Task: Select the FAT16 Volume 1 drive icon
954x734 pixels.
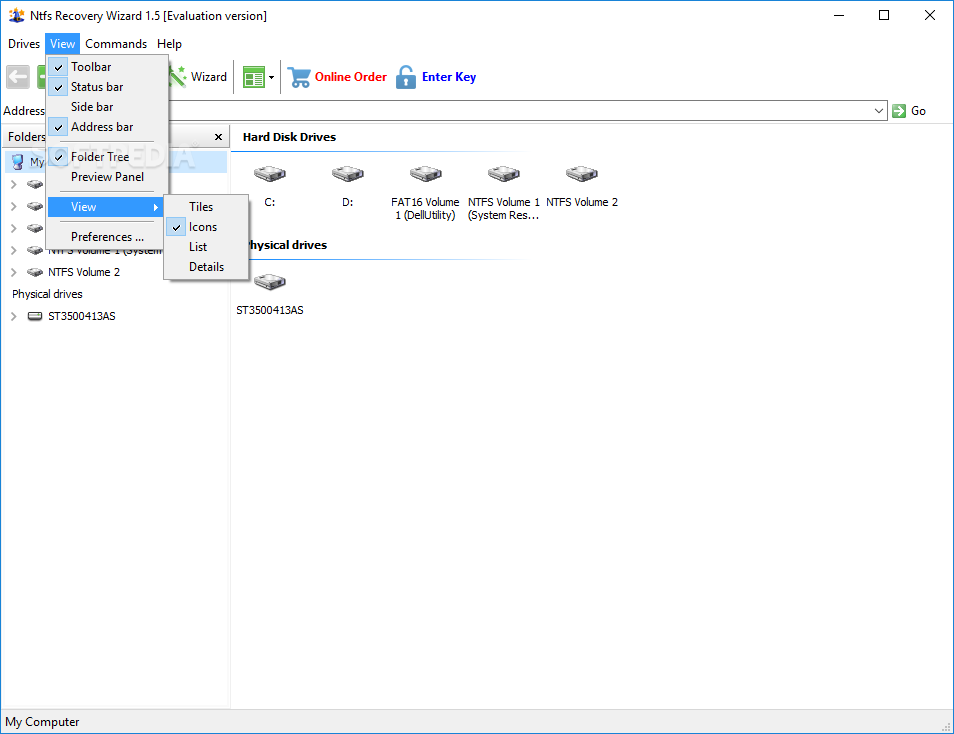Action: tap(425, 174)
